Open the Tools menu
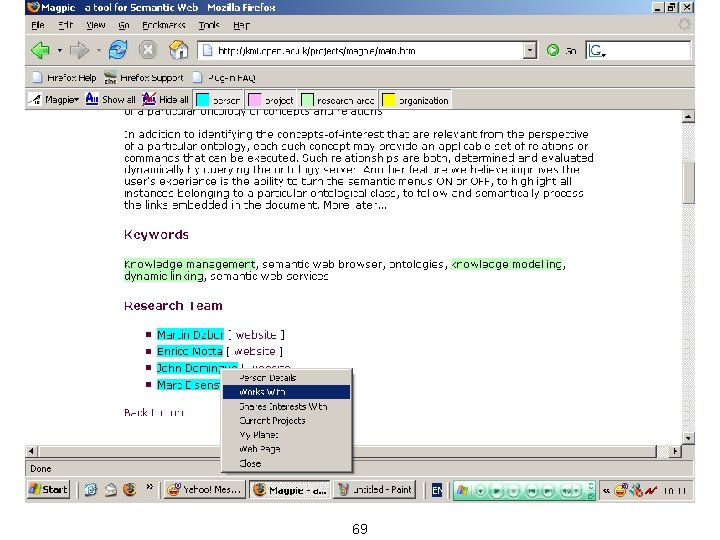Image resolution: width=720 pixels, height=540 pixels. click(209, 25)
